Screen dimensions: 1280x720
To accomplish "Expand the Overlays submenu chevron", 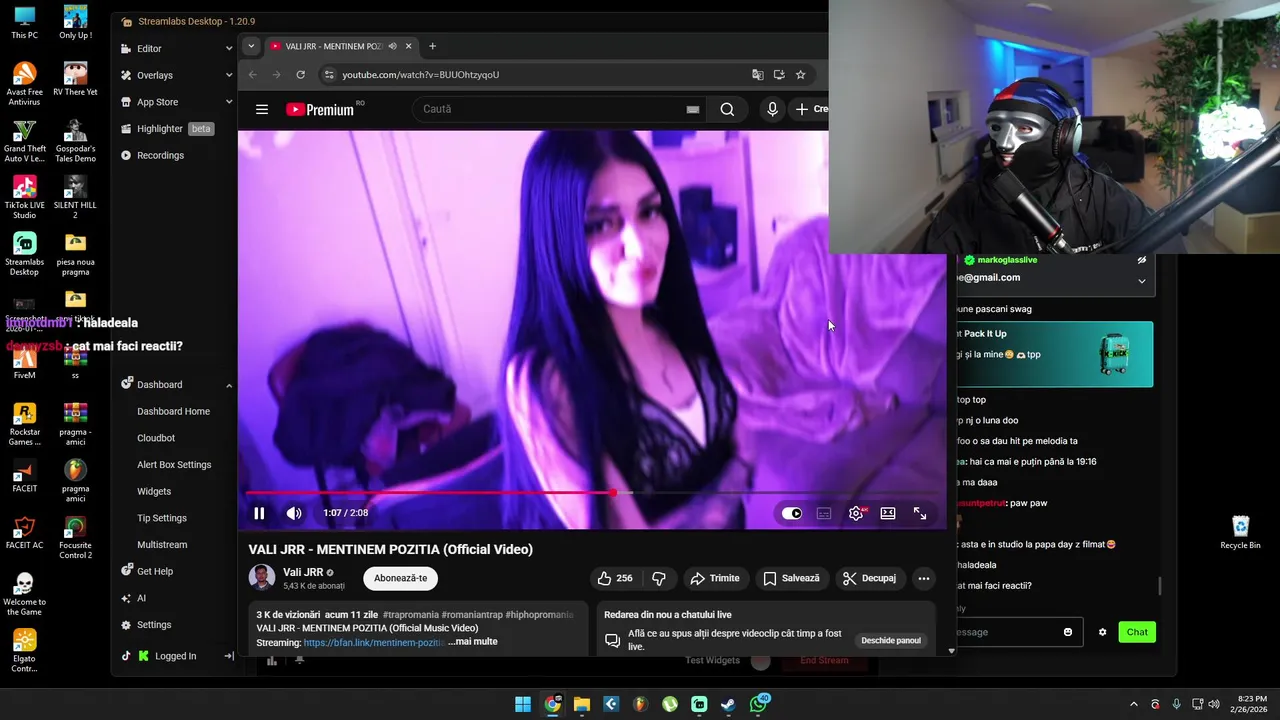I will coord(228,75).
